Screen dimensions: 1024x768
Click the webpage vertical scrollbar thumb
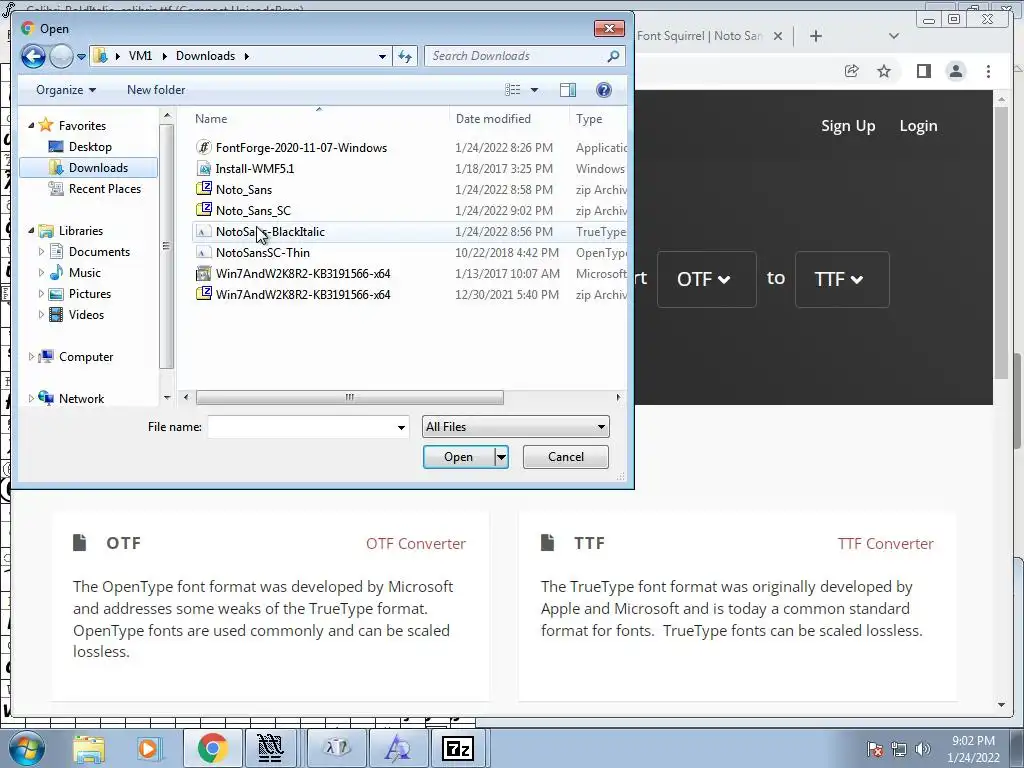(x=1001, y=242)
